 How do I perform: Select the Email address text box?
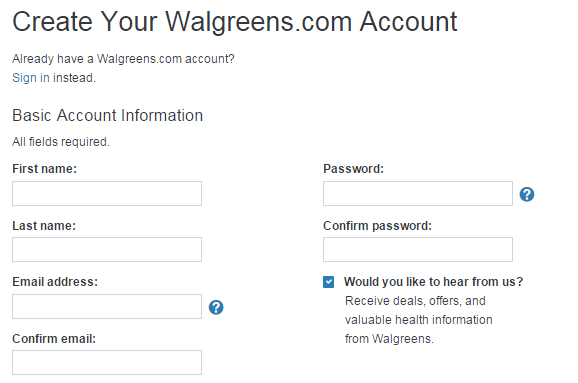coord(107,306)
